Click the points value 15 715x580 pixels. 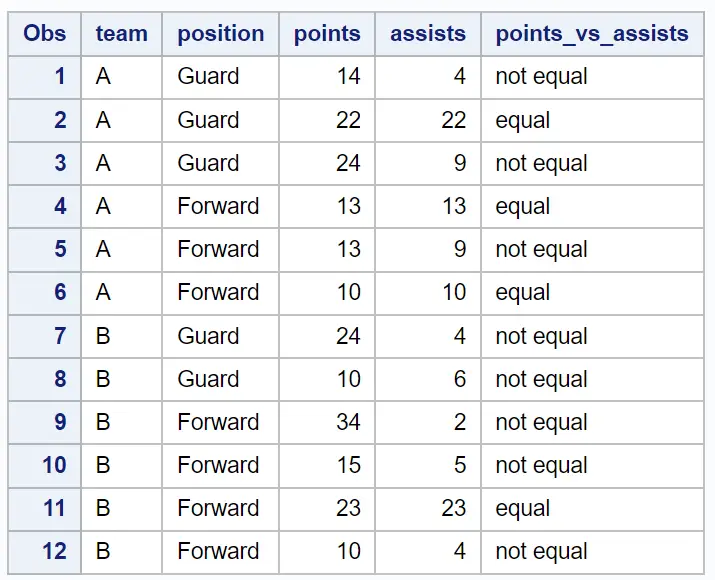pyautogui.click(x=348, y=465)
